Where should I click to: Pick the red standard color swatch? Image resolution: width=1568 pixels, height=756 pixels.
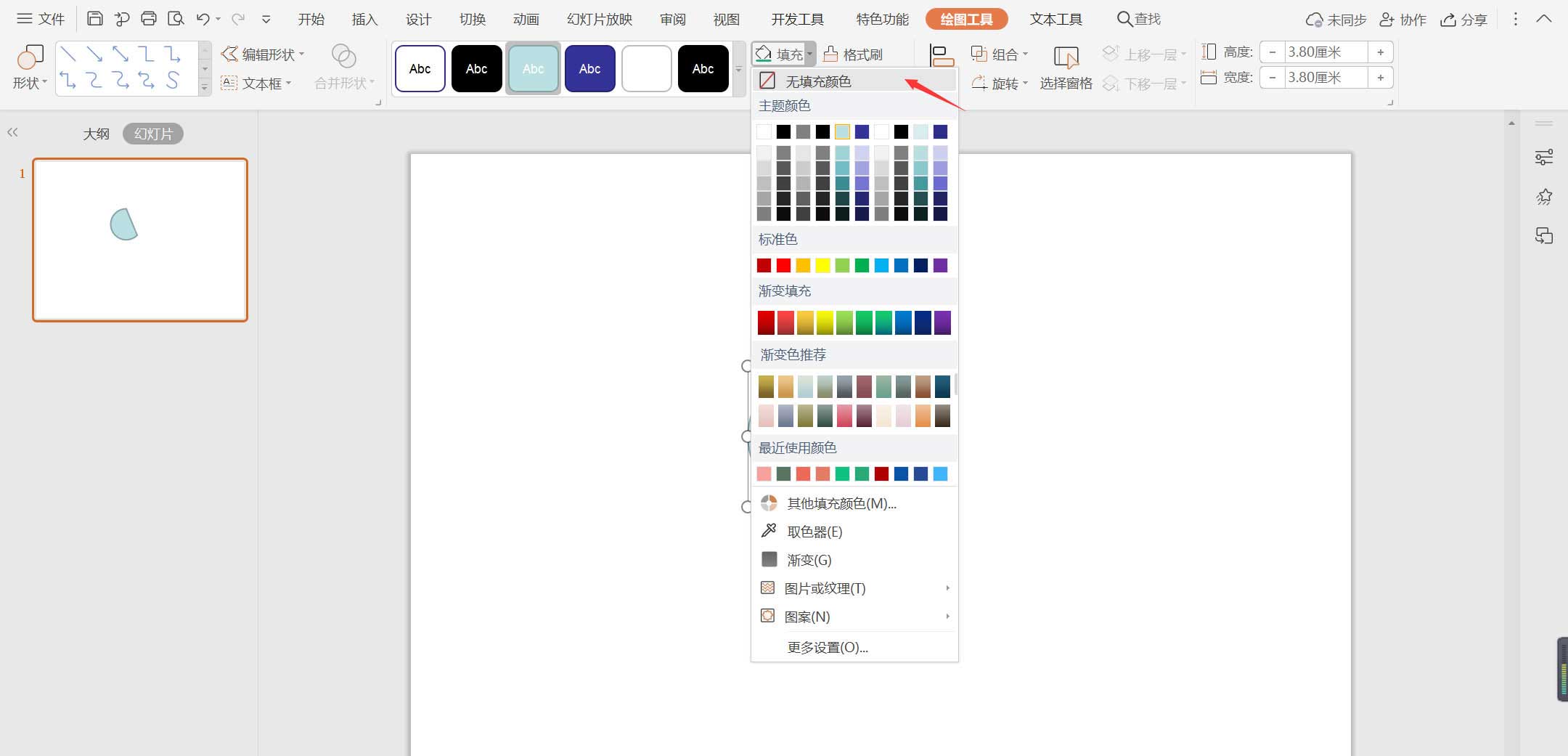[783, 266]
